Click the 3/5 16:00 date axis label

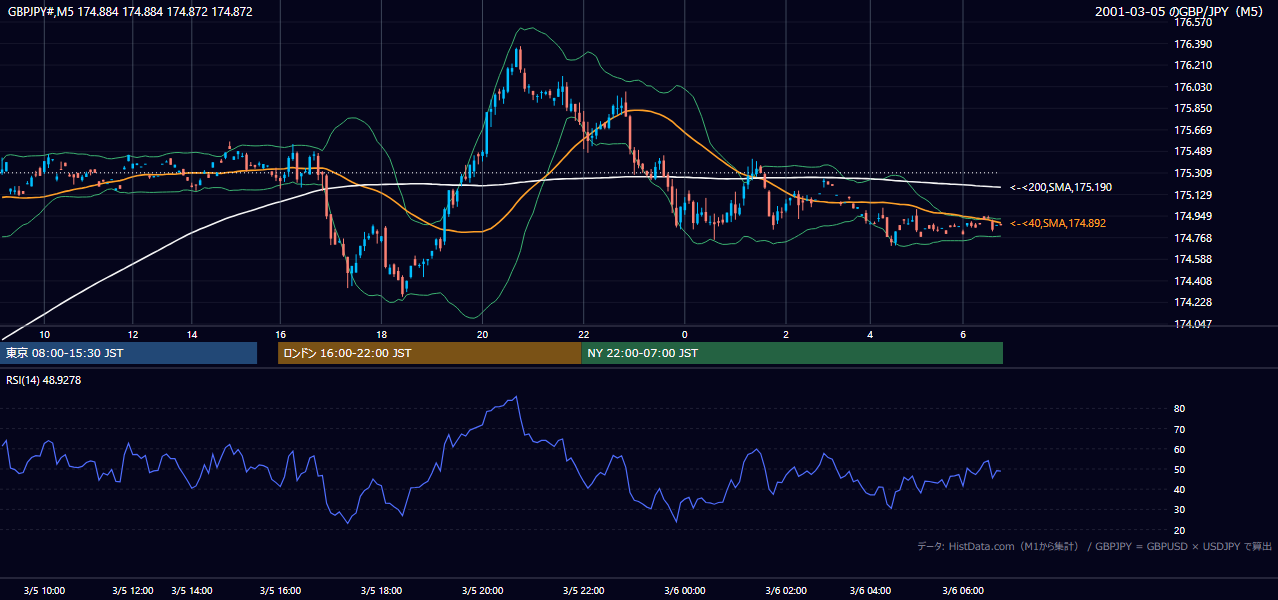click(280, 591)
